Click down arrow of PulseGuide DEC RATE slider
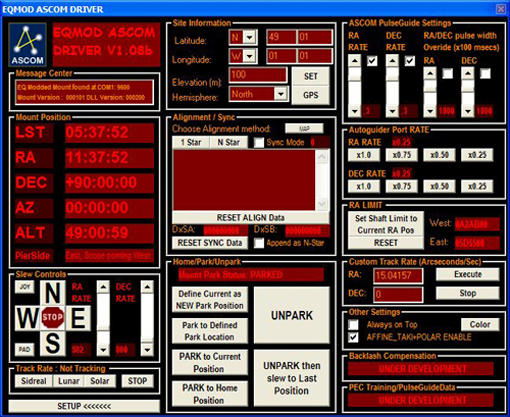 [x=392, y=111]
